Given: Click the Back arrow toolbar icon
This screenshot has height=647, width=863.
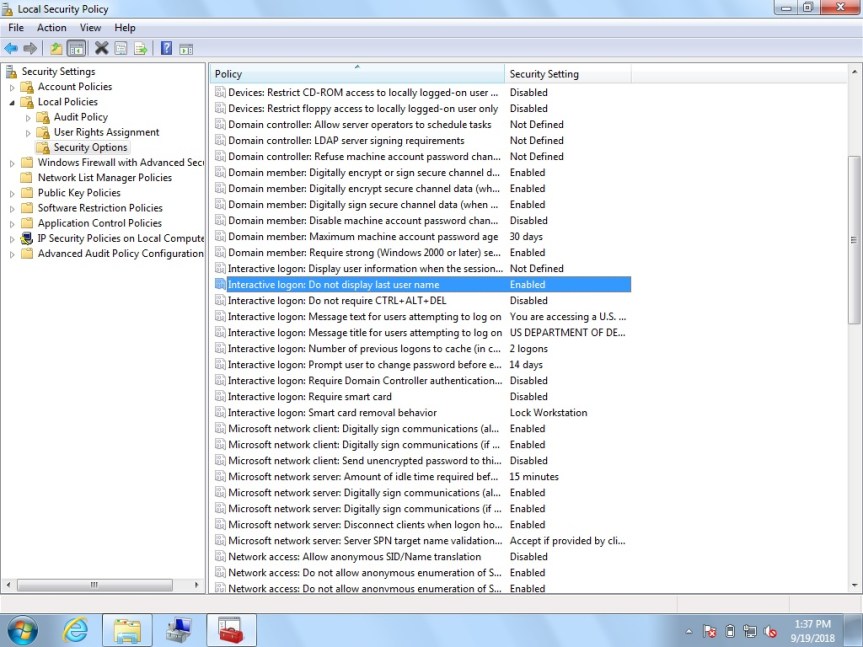Looking at the screenshot, I should pos(11,48).
